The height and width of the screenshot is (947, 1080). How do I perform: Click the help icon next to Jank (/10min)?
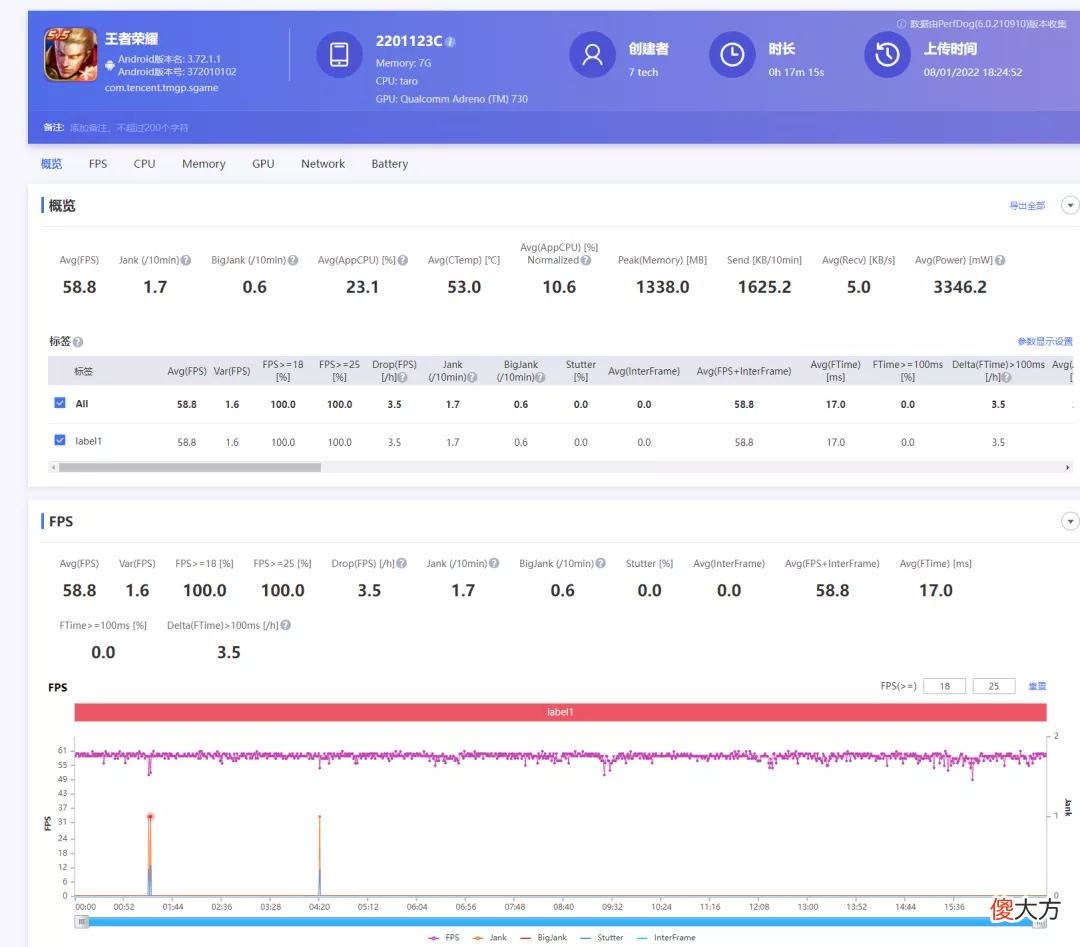pyautogui.click(x=186, y=260)
